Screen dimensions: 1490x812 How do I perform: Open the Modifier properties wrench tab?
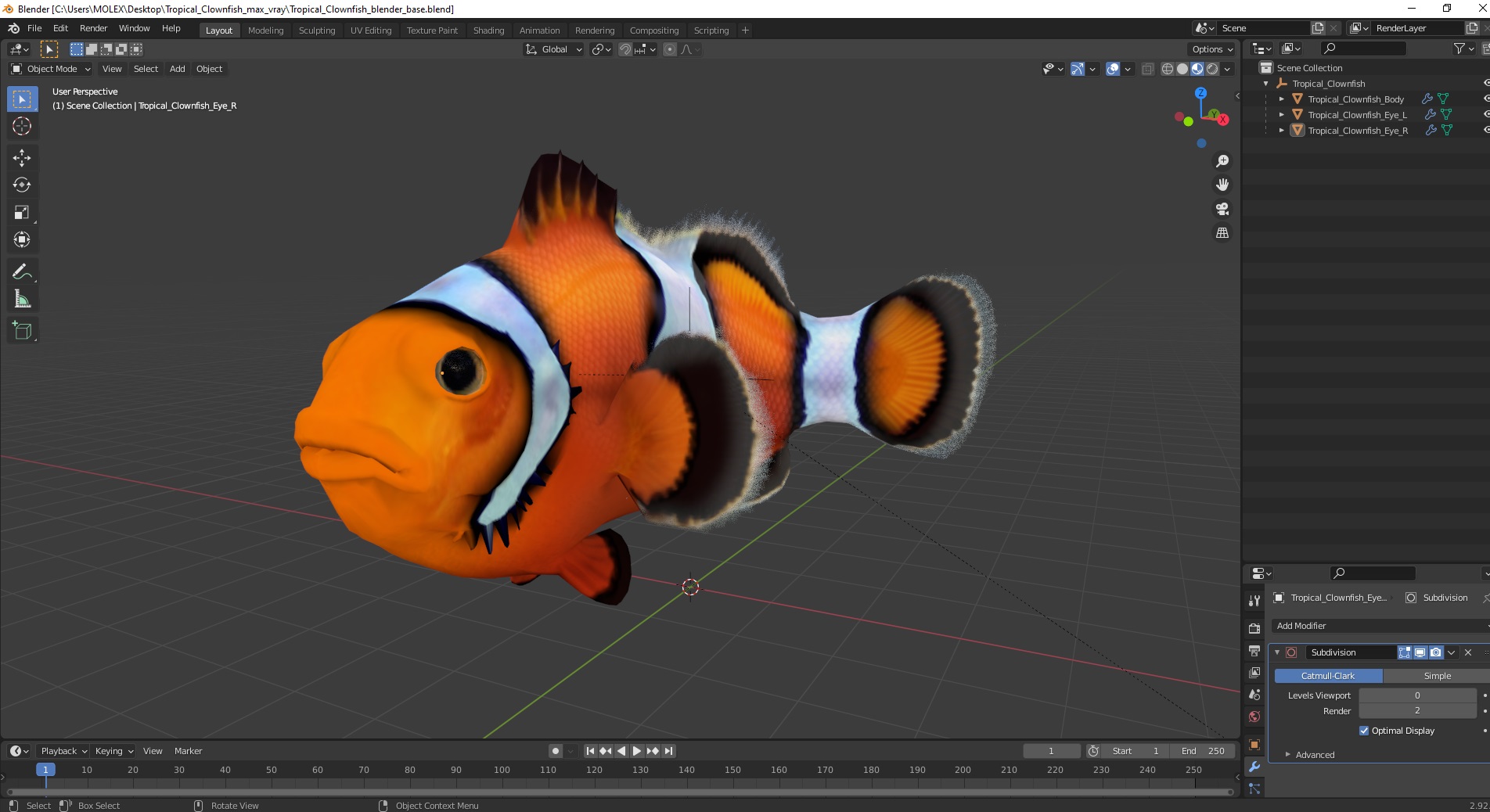tap(1254, 767)
